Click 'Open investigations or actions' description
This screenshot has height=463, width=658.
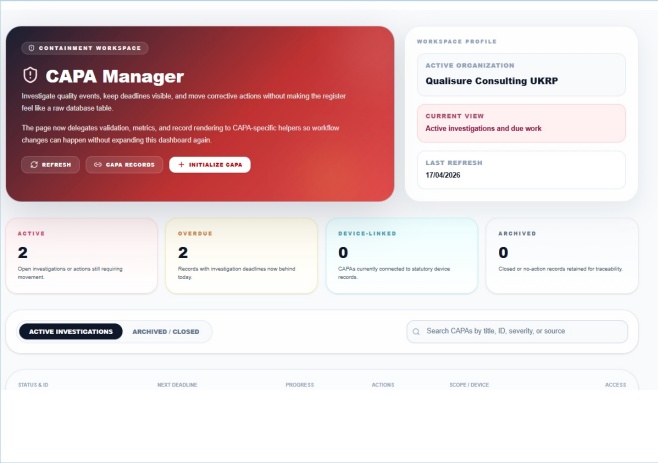click(70, 273)
